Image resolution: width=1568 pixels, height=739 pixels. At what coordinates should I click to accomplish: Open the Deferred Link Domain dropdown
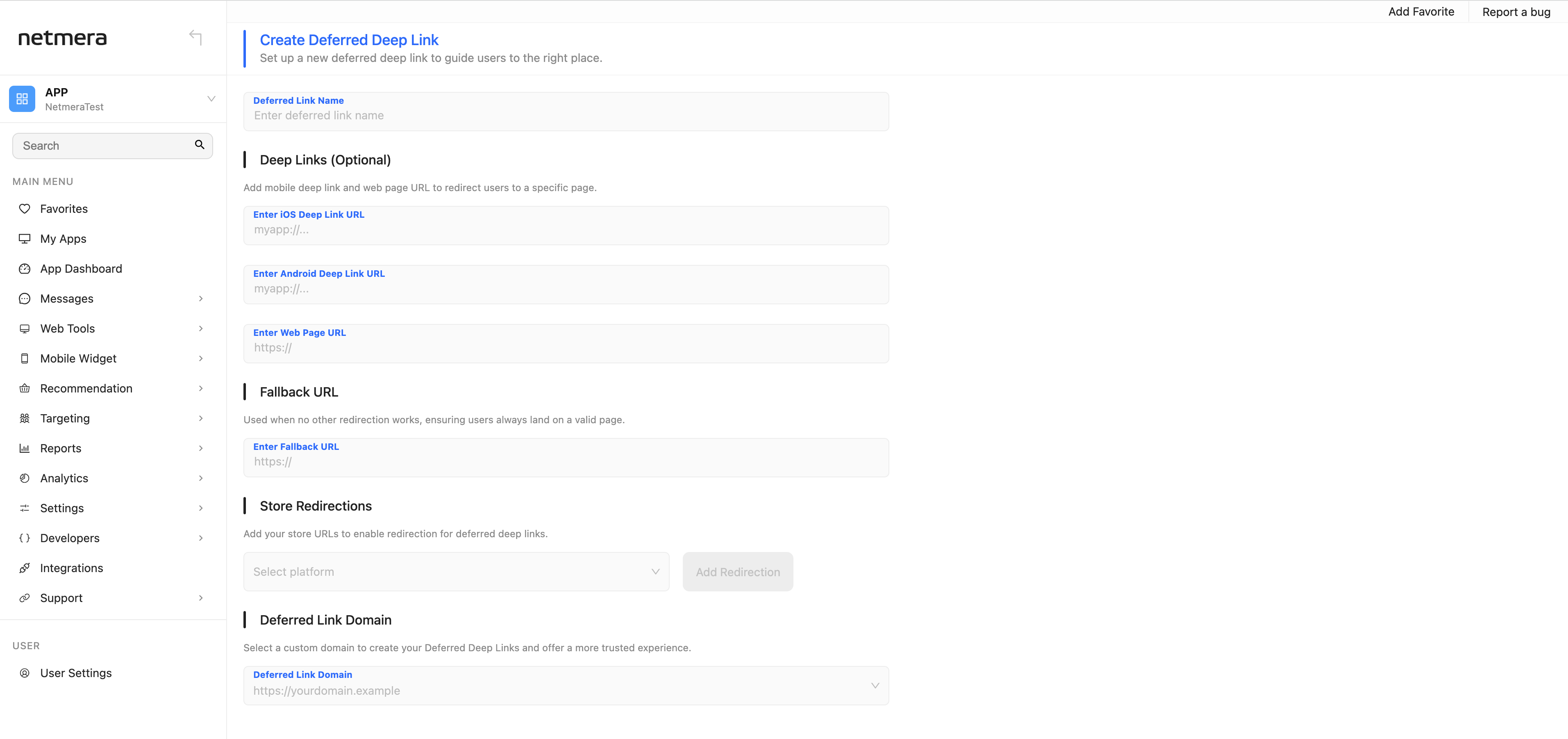click(x=566, y=686)
